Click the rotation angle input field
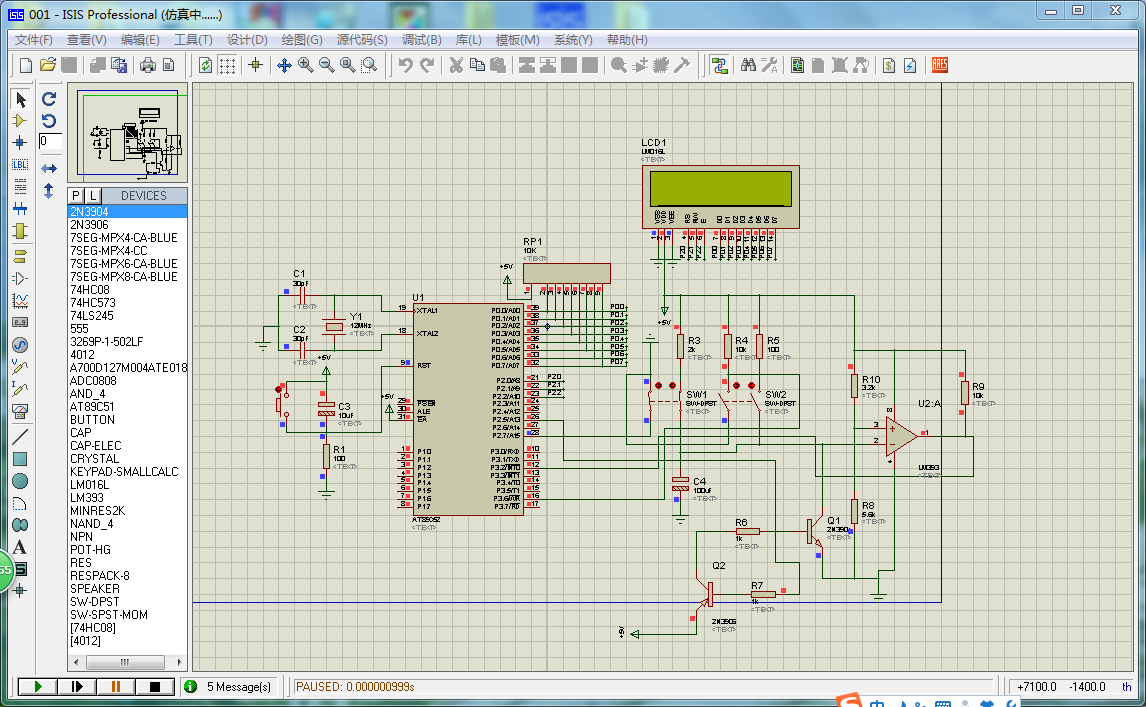Screen dimensions: 1146x707 click(x=50, y=142)
